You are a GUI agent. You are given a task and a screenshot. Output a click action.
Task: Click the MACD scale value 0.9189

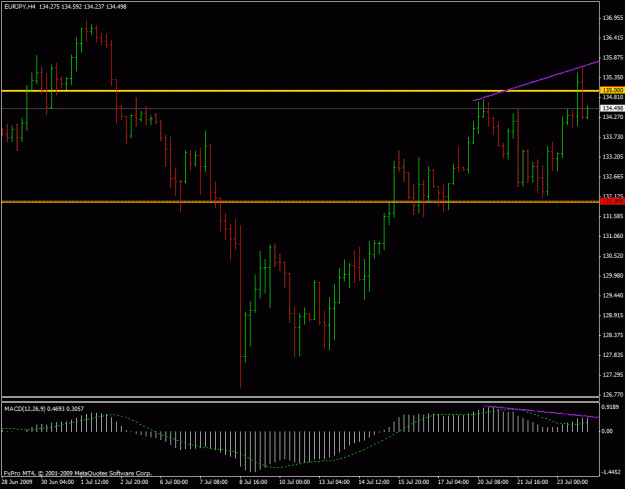(611, 407)
